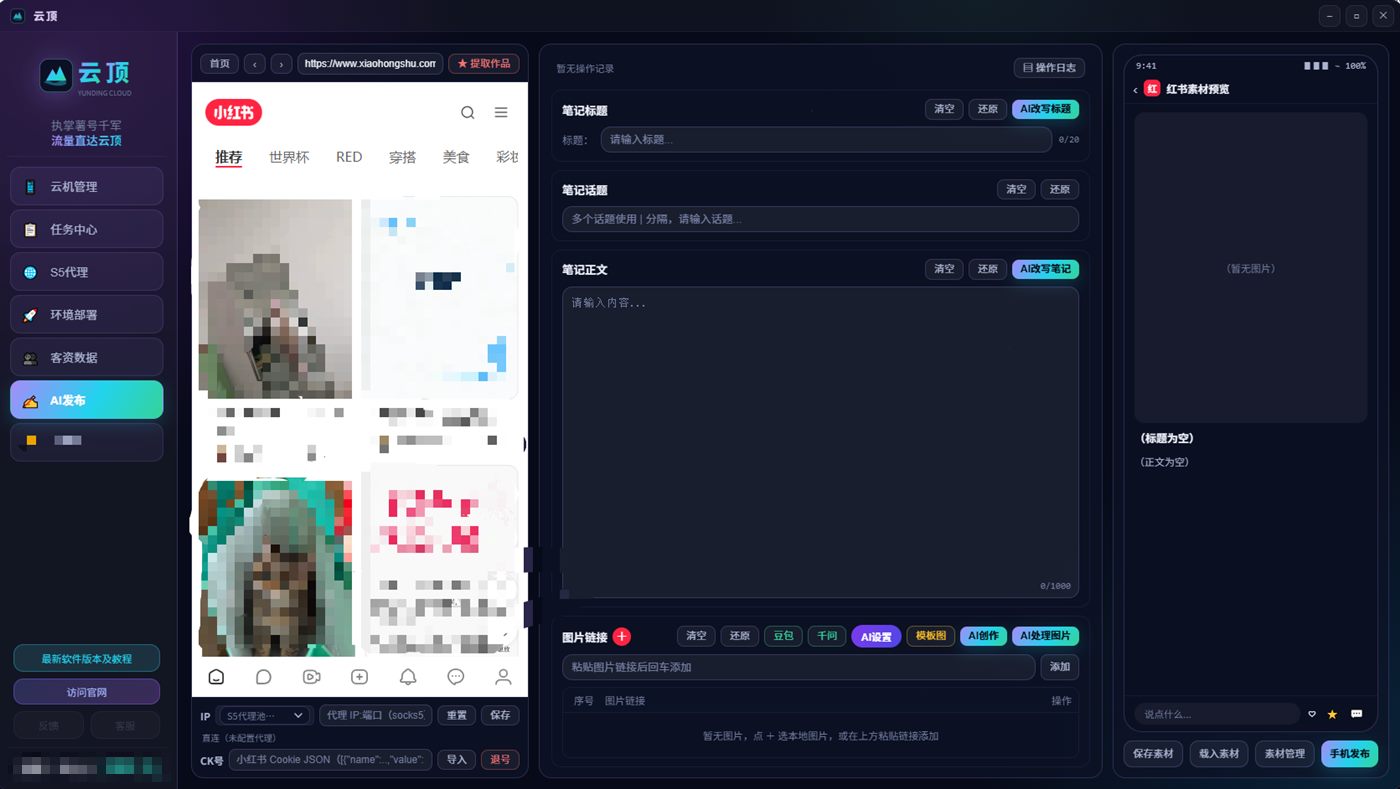The width and height of the screenshot is (1400, 789).
Task: Open 环境部署 in the sidebar
Action: (x=86, y=315)
